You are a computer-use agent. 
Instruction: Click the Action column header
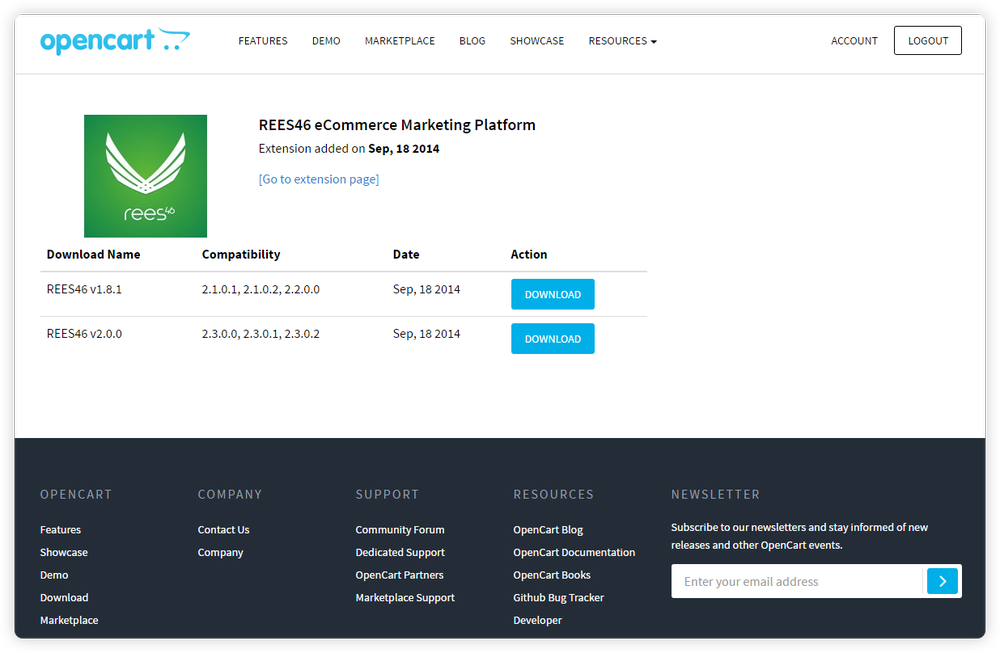click(x=529, y=254)
